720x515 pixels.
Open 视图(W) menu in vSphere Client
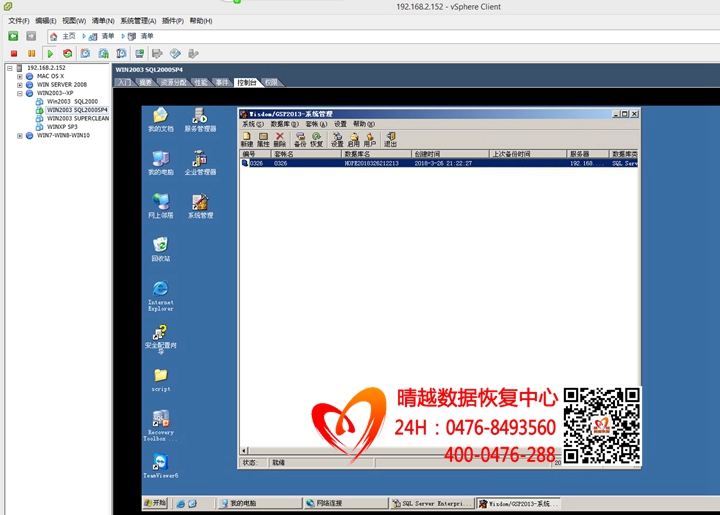point(74,21)
